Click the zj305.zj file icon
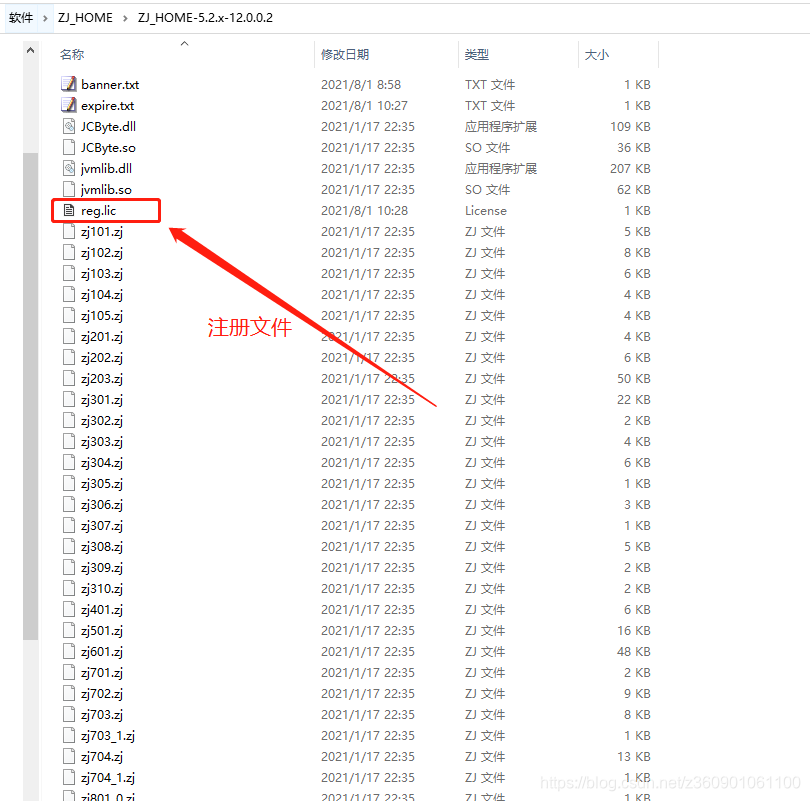 click(x=69, y=483)
